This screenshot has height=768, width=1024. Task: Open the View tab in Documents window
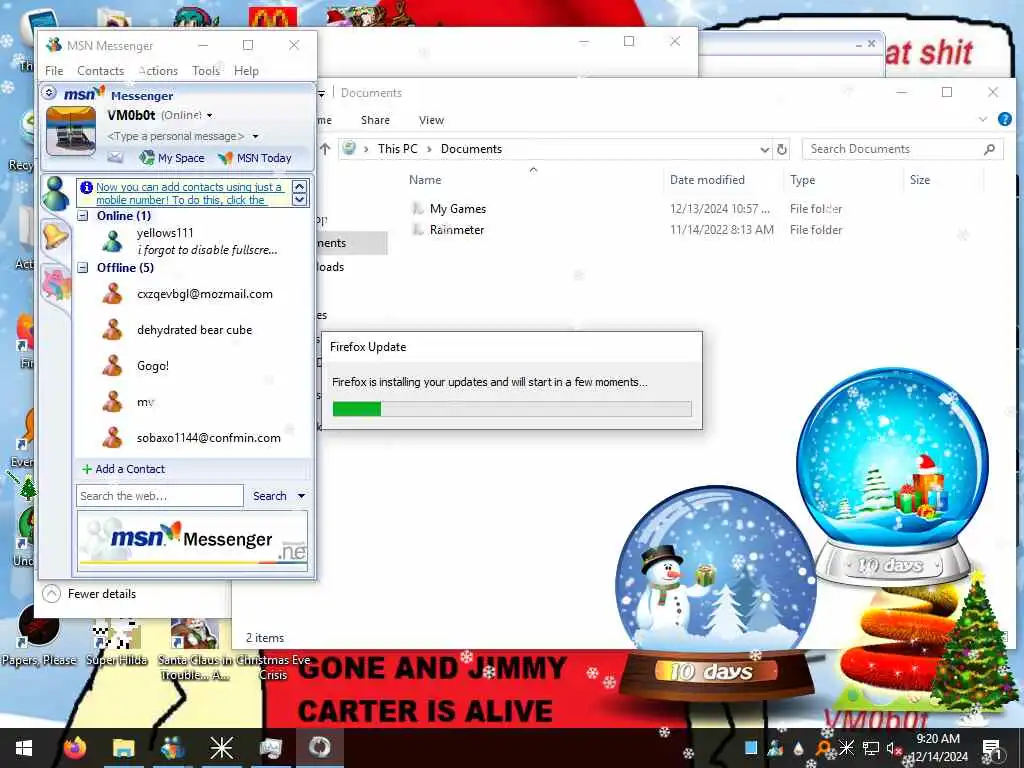(431, 120)
